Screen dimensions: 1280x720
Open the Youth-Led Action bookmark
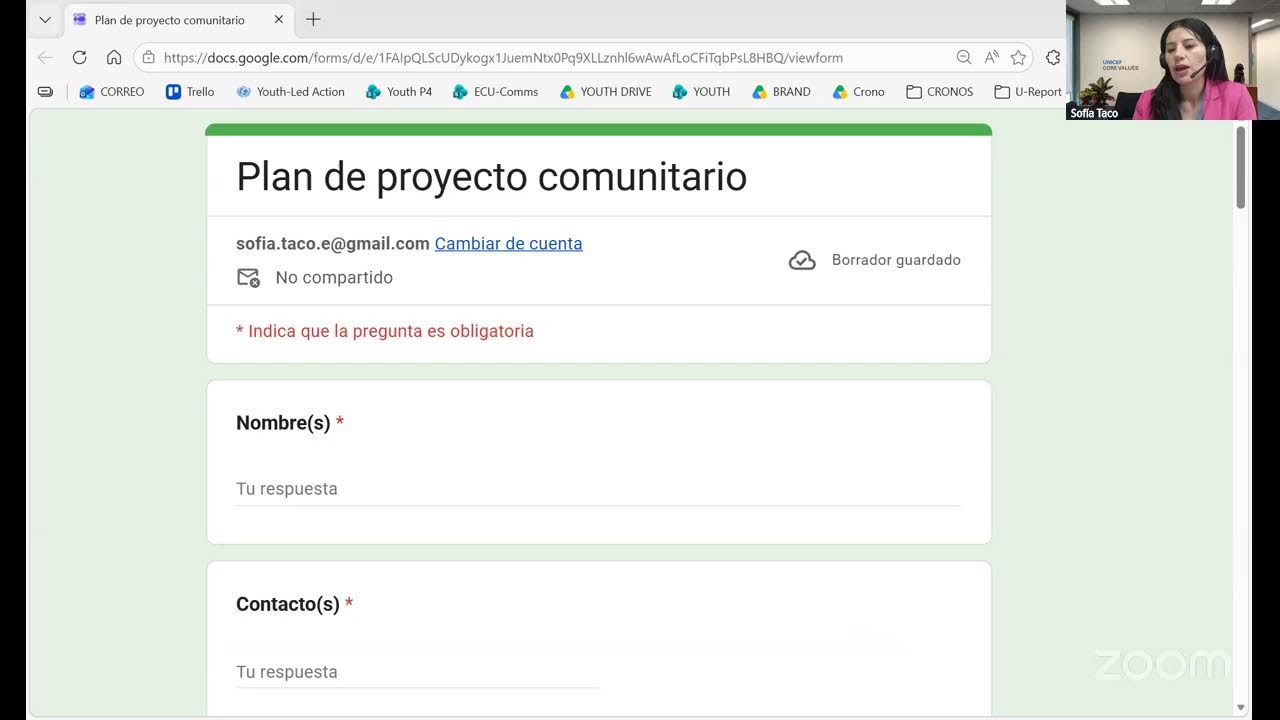pyautogui.click(x=290, y=91)
